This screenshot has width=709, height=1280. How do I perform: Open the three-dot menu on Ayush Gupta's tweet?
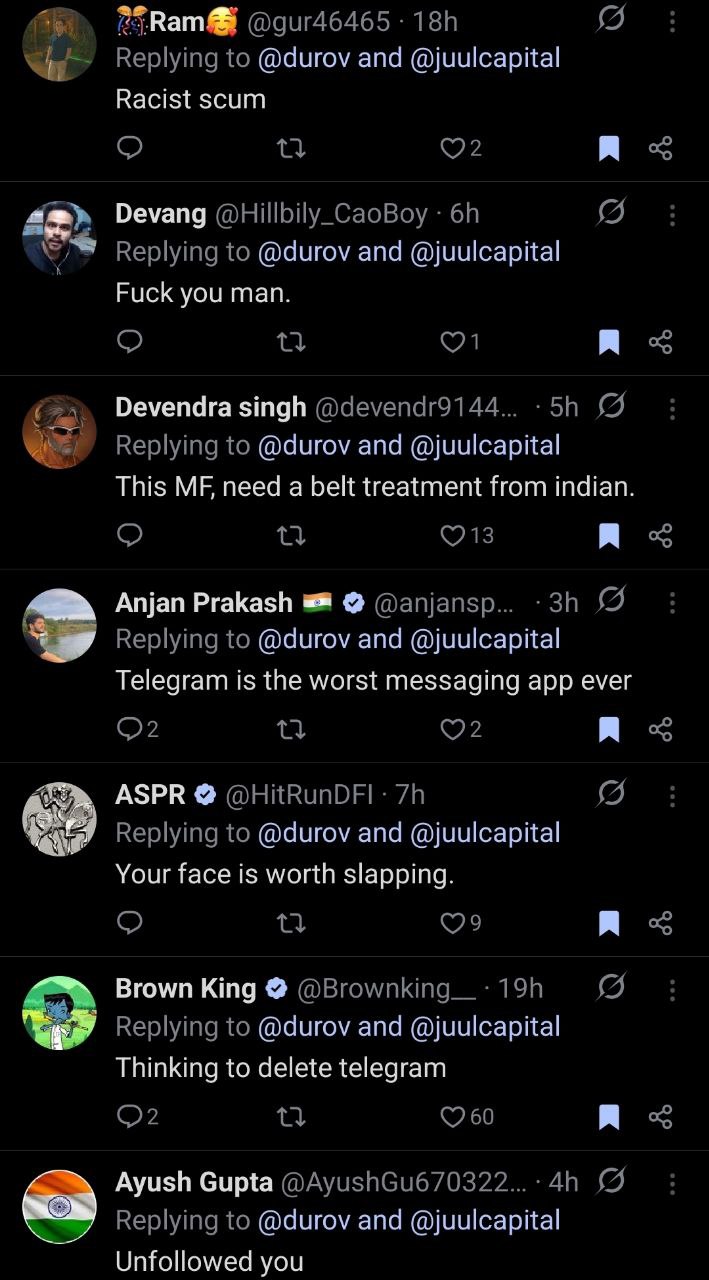click(672, 1183)
